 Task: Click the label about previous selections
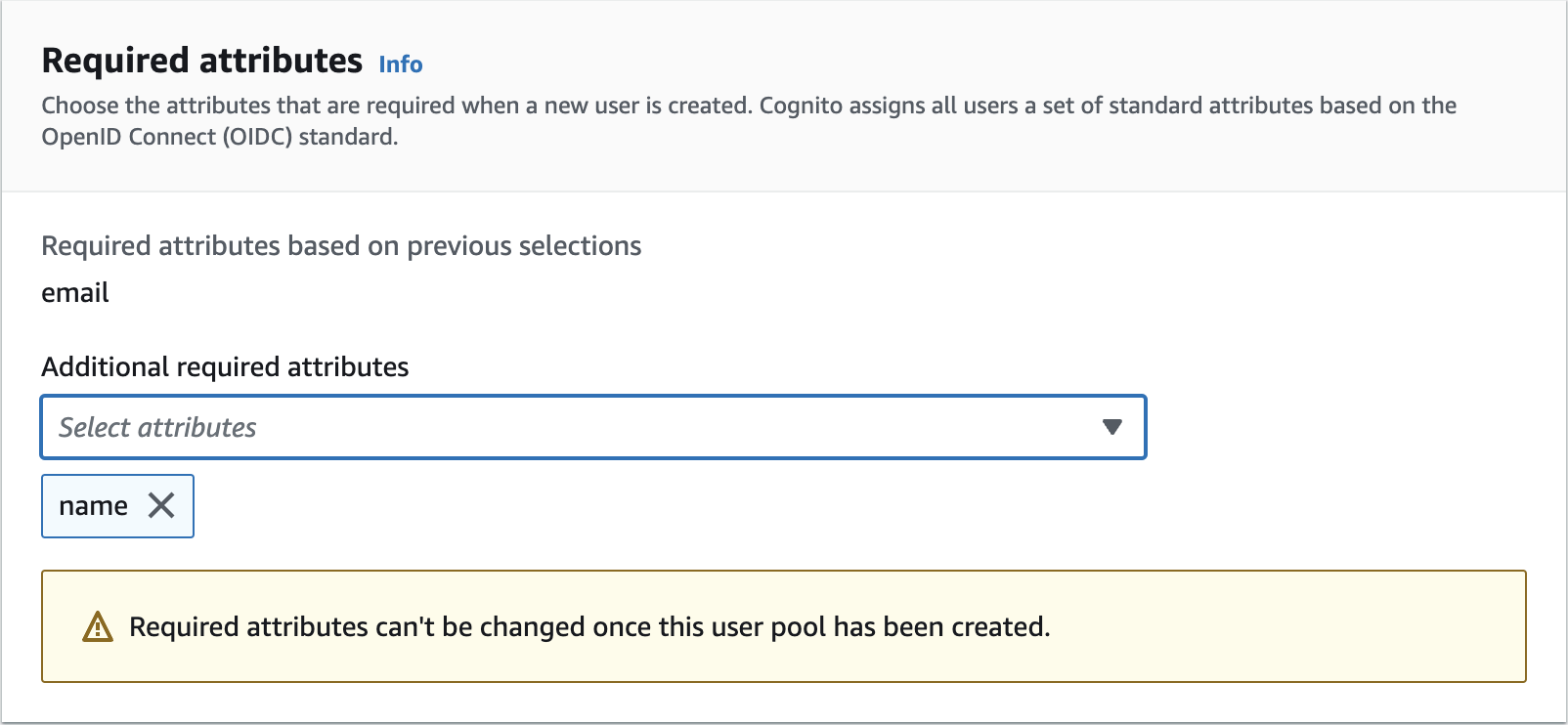pos(341,246)
